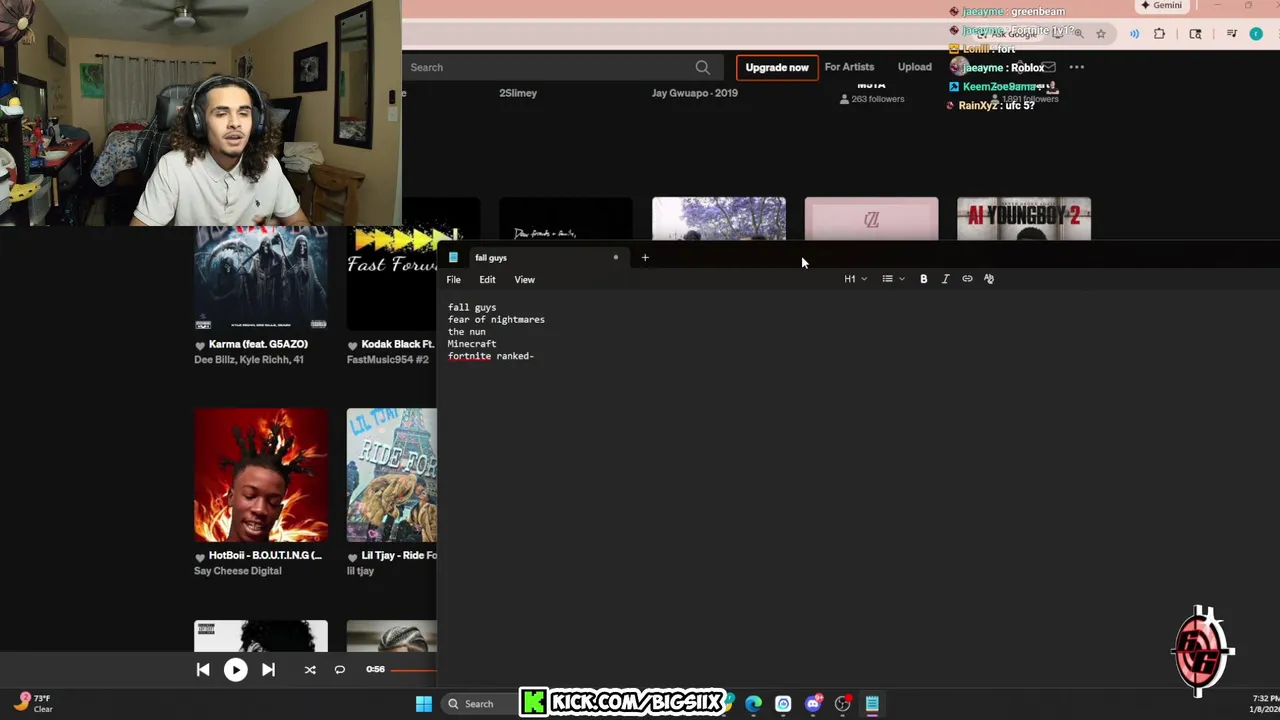Toggle shuffle in the SoundCloud player
The height and width of the screenshot is (720, 1280).
click(x=310, y=670)
